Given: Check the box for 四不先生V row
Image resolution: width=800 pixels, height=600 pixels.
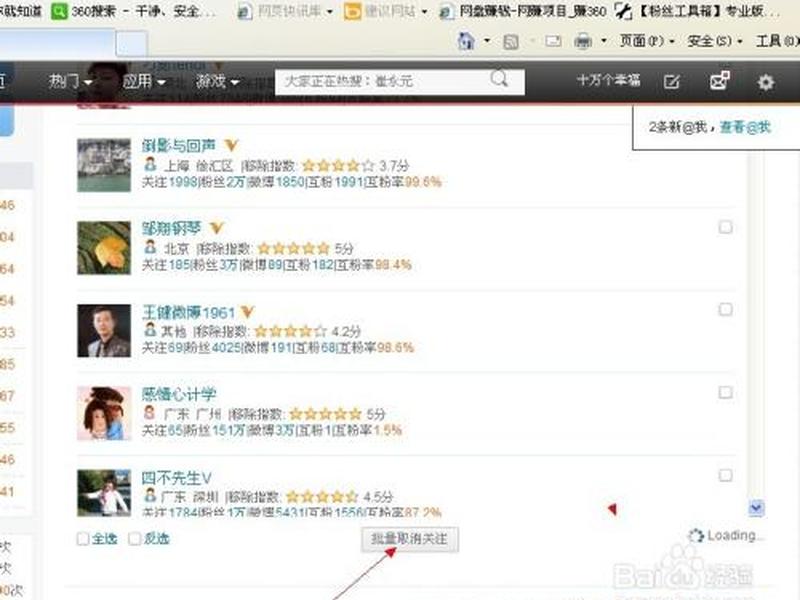Looking at the screenshot, I should point(725,476).
